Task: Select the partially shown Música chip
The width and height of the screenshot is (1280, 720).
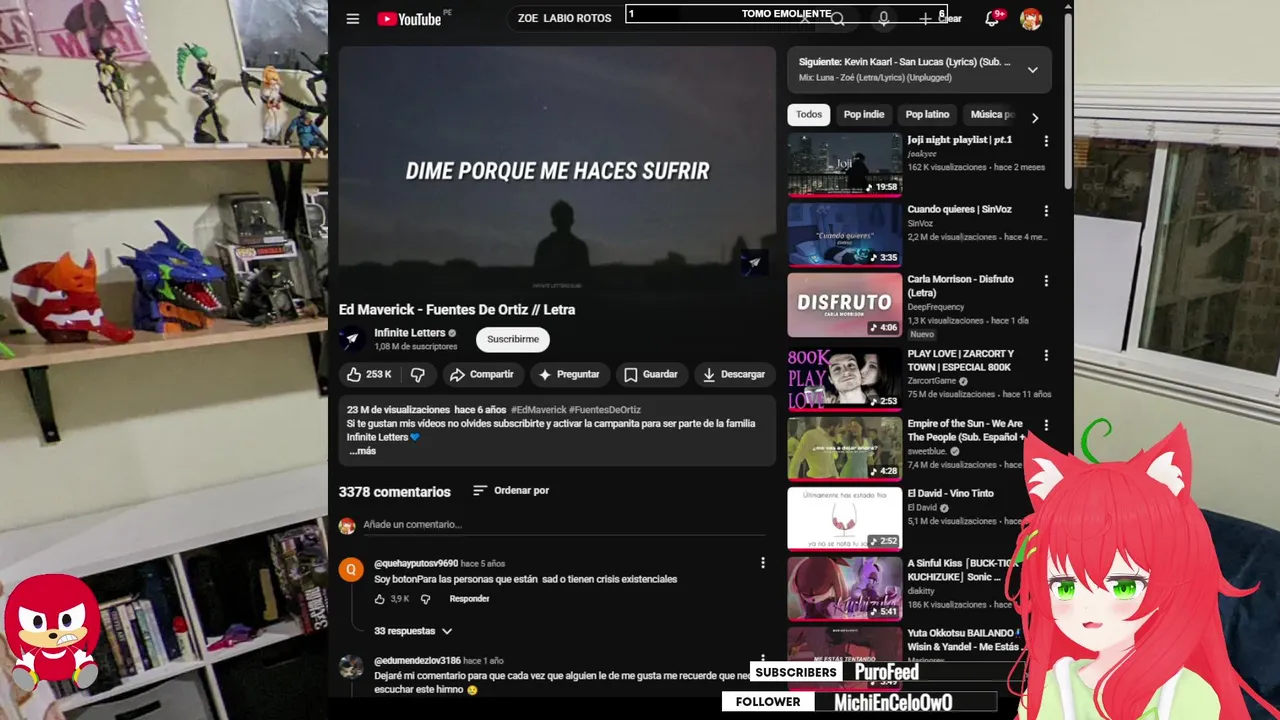Action: (991, 114)
